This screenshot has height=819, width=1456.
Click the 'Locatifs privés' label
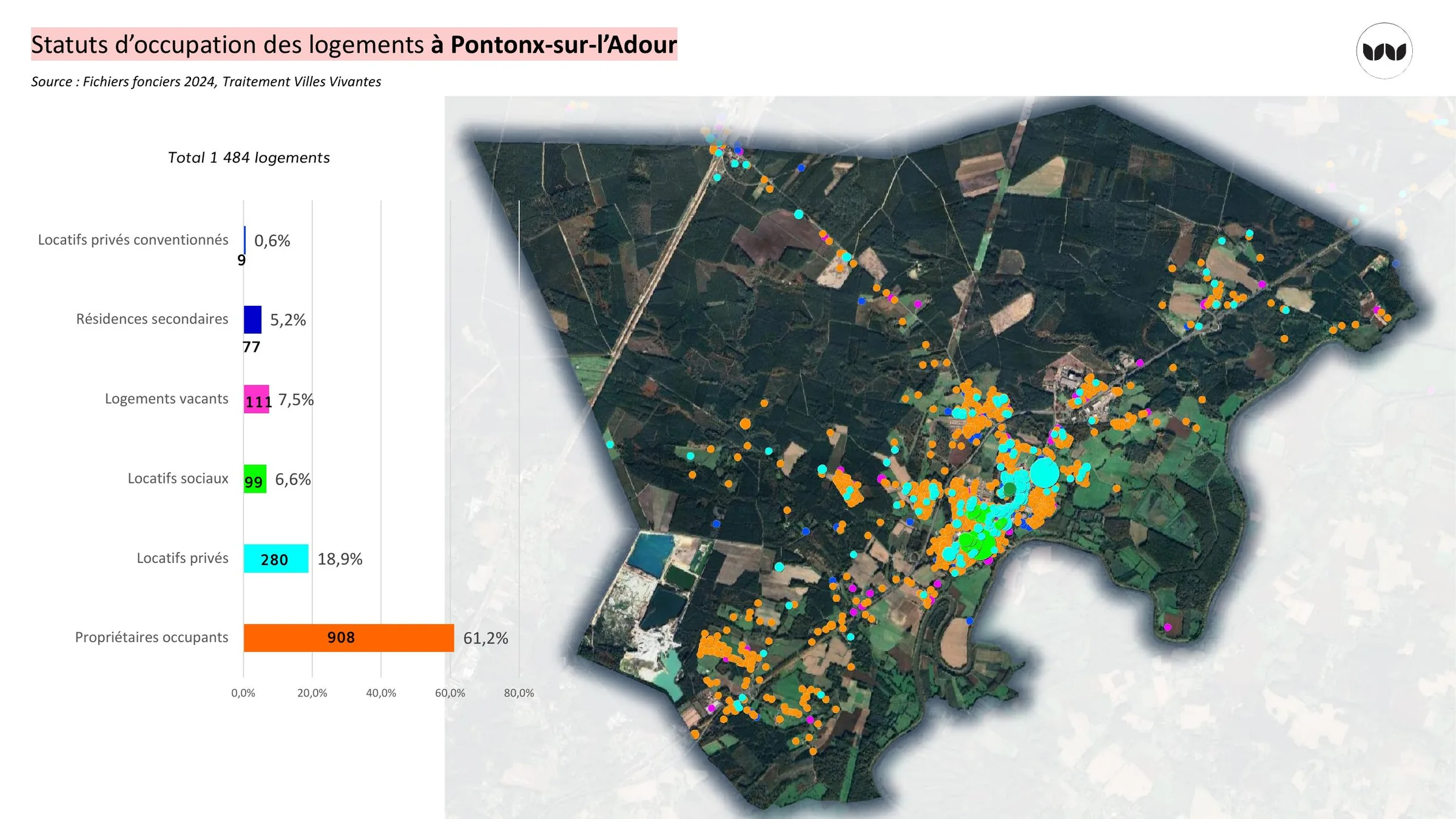[183, 558]
